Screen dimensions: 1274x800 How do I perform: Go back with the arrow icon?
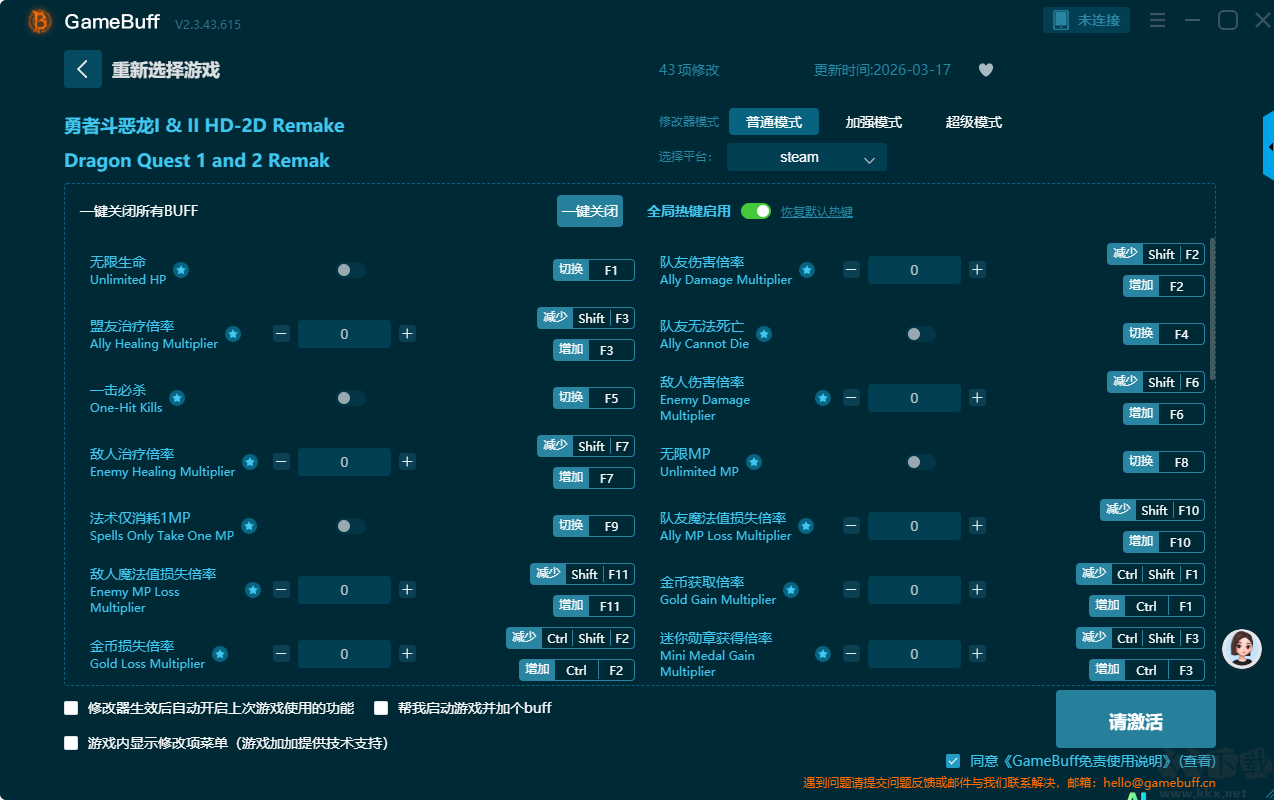click(x=83, y=69)
